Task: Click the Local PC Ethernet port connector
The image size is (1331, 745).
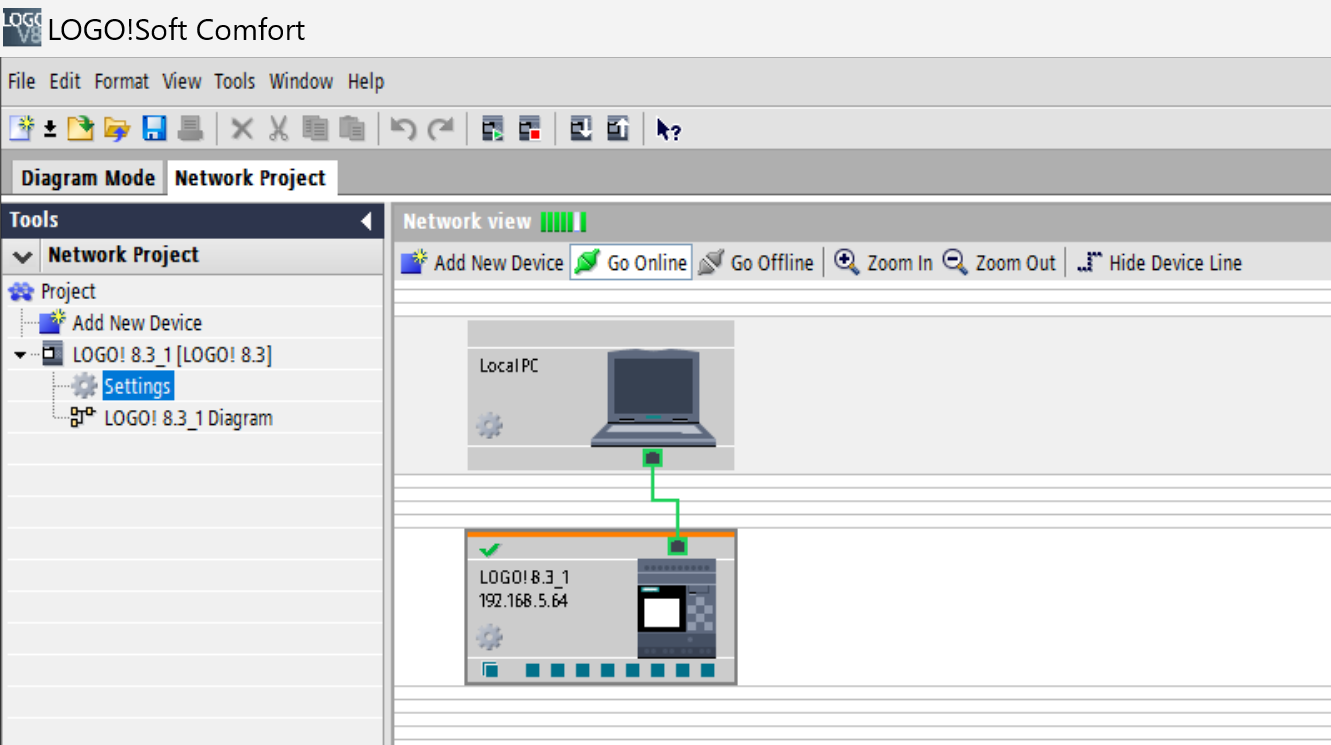Action: pyautogui.click(x=653, y=458)
